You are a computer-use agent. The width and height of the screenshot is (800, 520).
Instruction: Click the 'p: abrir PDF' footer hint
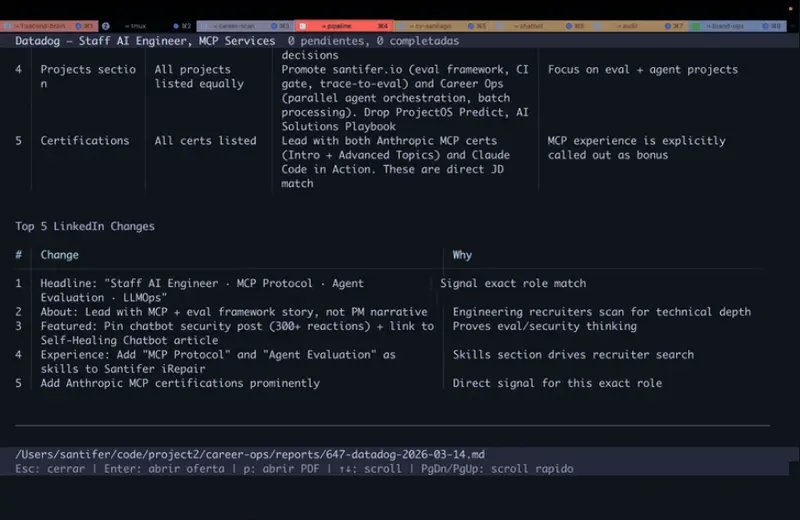pos(281,468)
